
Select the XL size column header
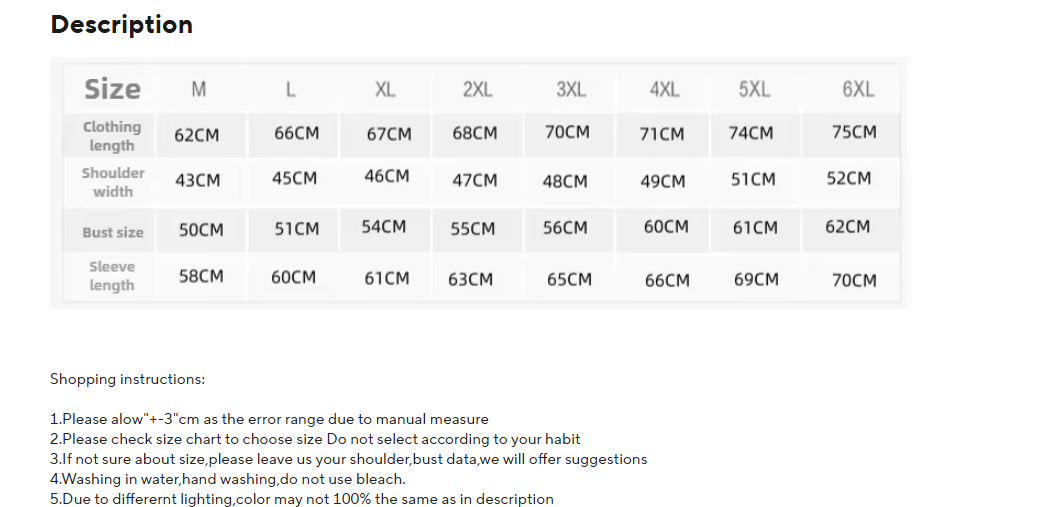point(385,90)
